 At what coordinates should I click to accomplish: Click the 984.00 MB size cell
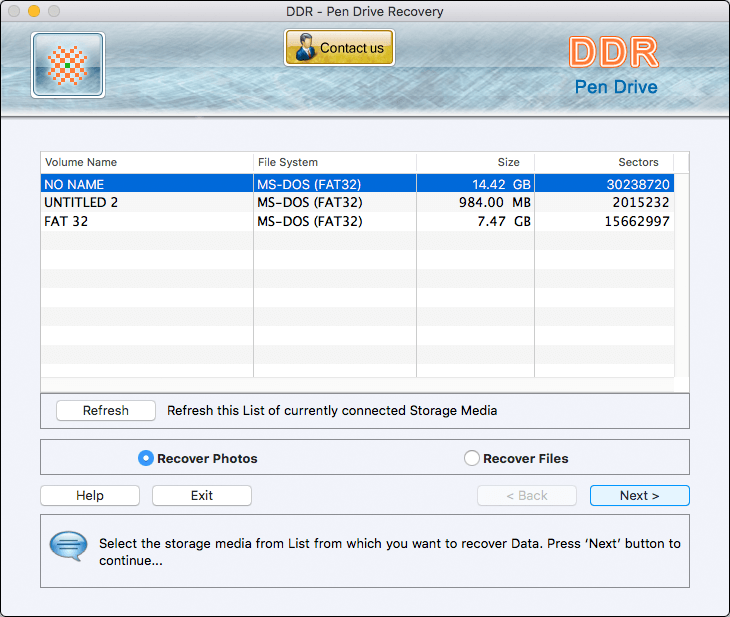pos(475,203)
